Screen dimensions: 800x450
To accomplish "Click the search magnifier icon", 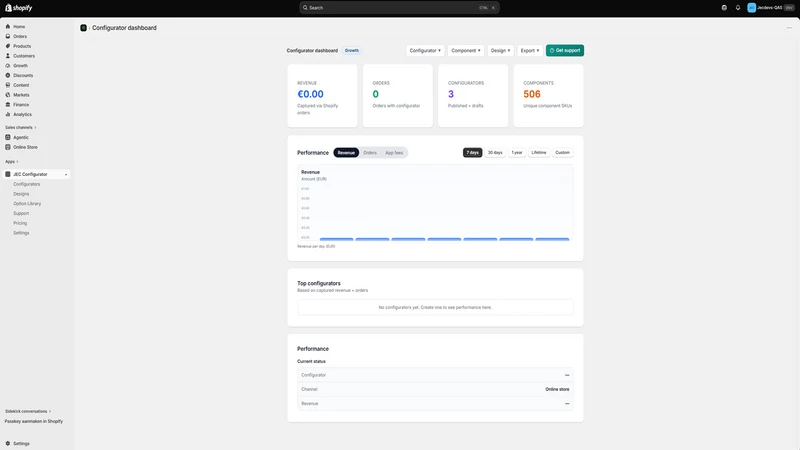I will 305,8.
